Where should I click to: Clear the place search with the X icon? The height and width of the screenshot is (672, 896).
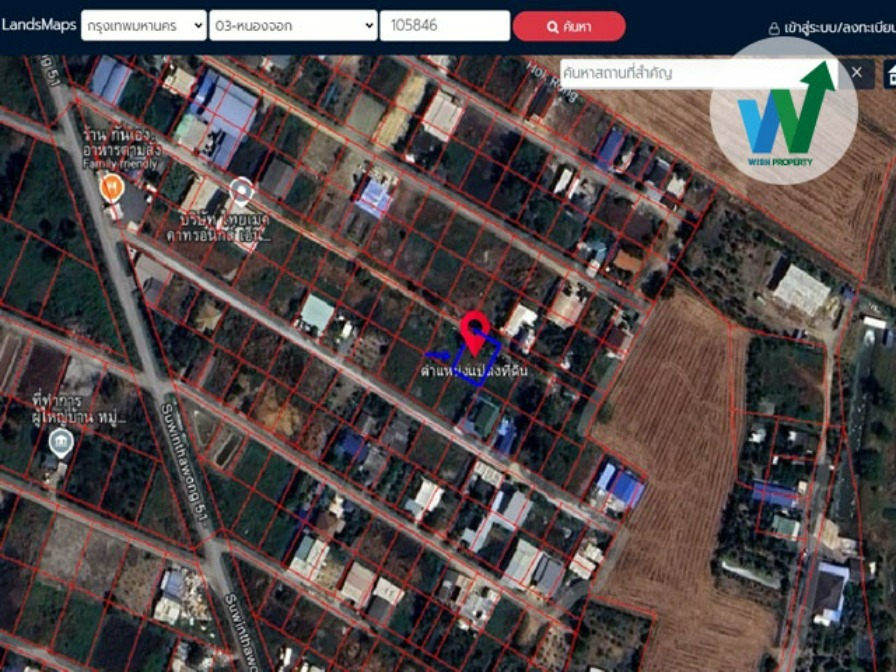857,72
